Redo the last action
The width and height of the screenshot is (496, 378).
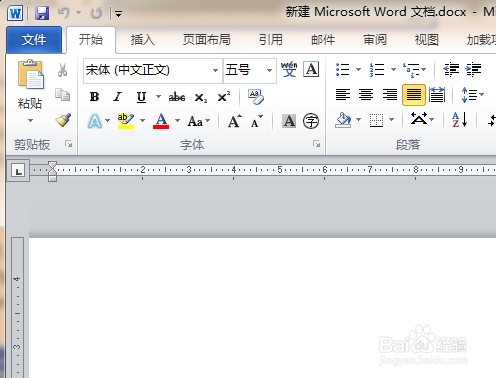tap(96, 13)
